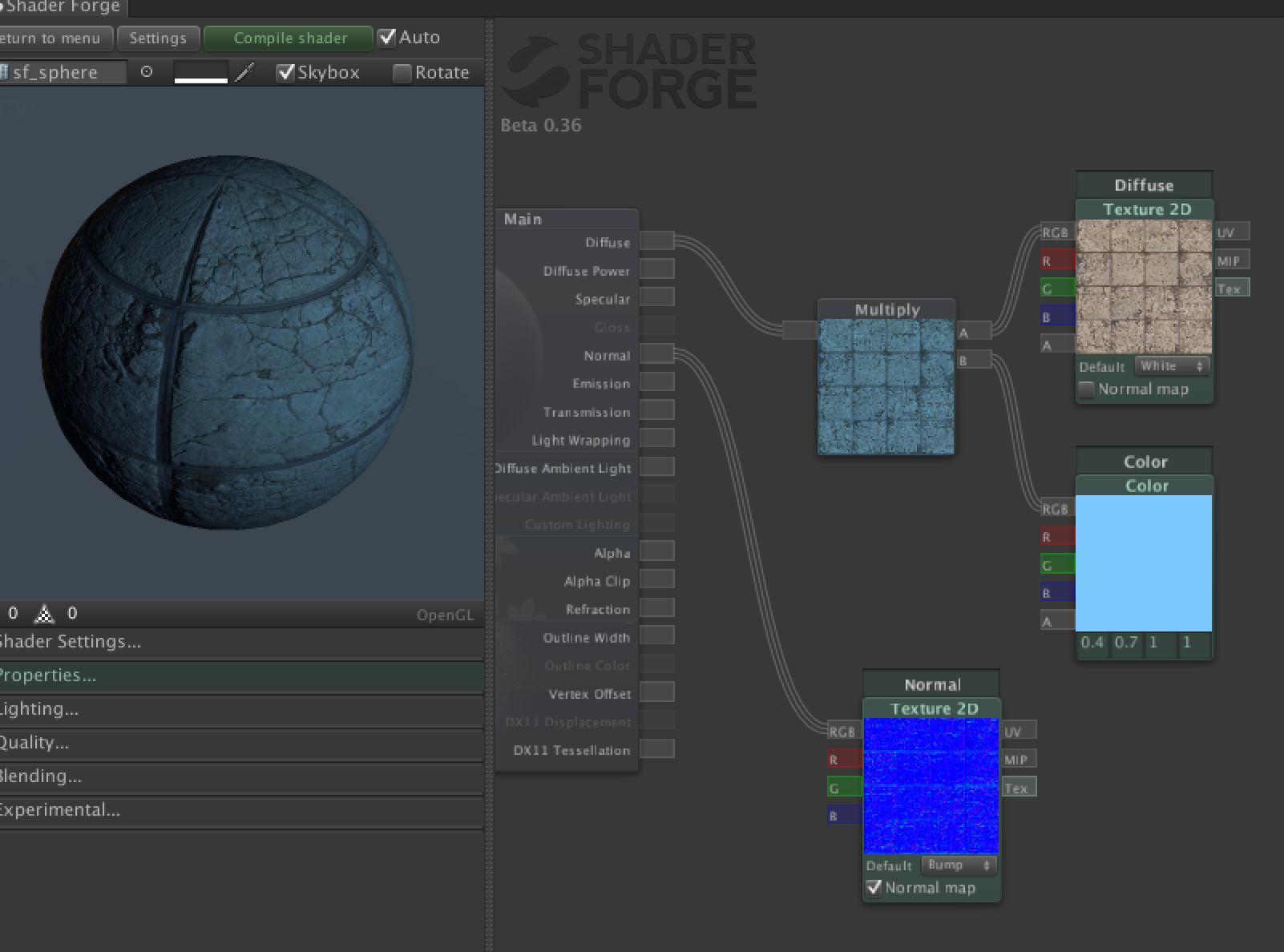Click the Main node header
The image size is (1284, 952).
click(567, 219)
